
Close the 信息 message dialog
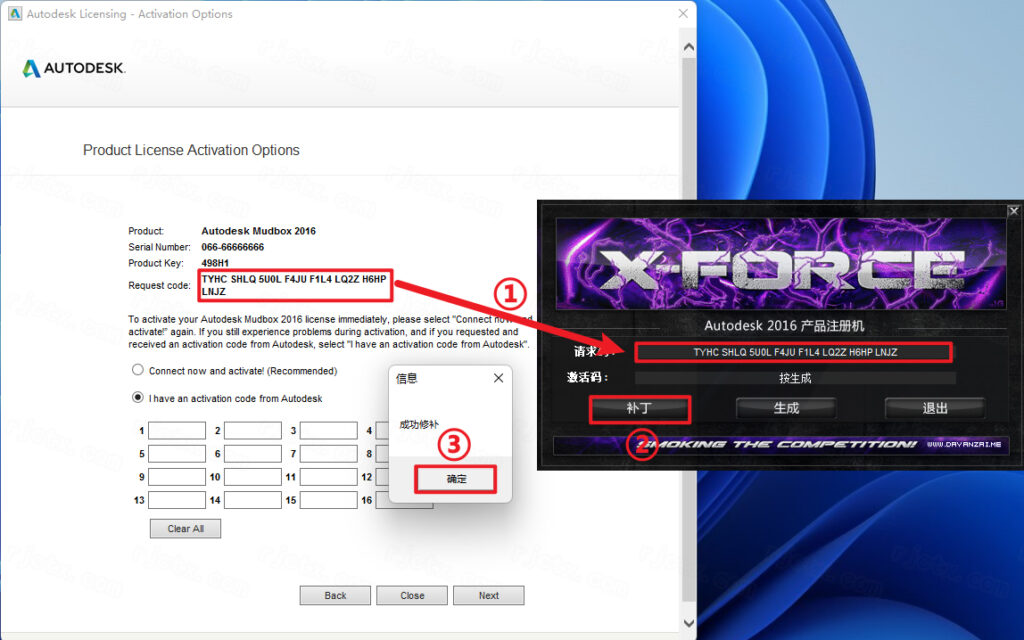coord(498,378)
